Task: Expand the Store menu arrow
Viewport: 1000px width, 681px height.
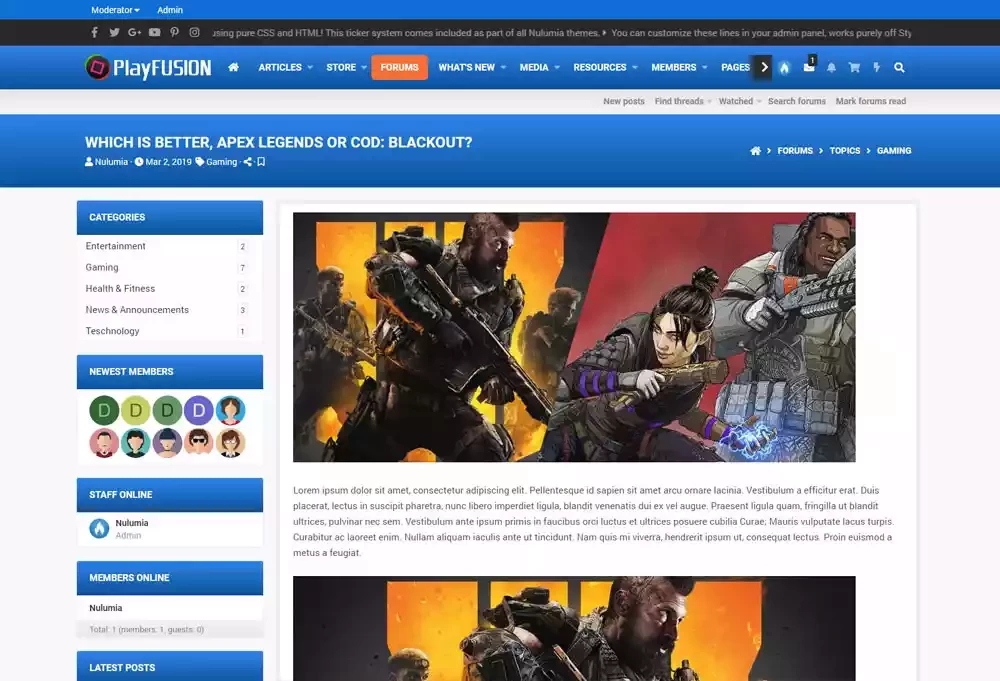Action: (x=364, y=67)
